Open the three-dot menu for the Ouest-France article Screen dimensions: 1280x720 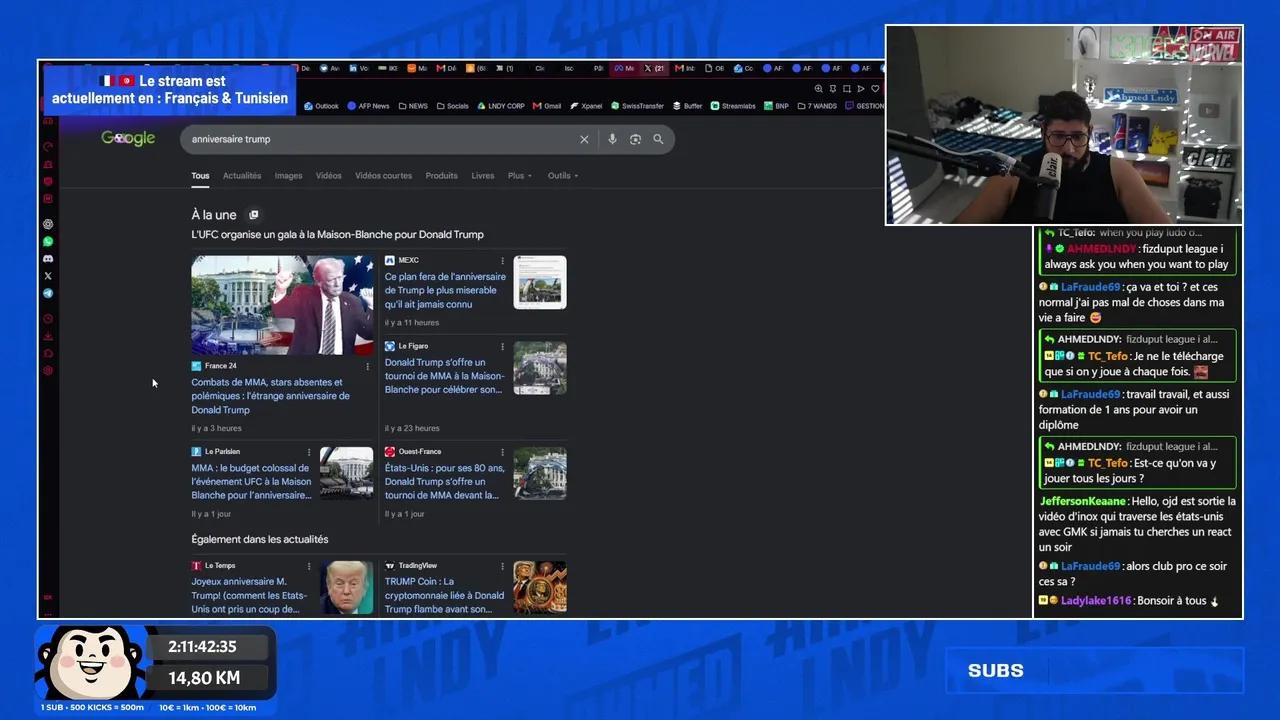click(502, 452)
